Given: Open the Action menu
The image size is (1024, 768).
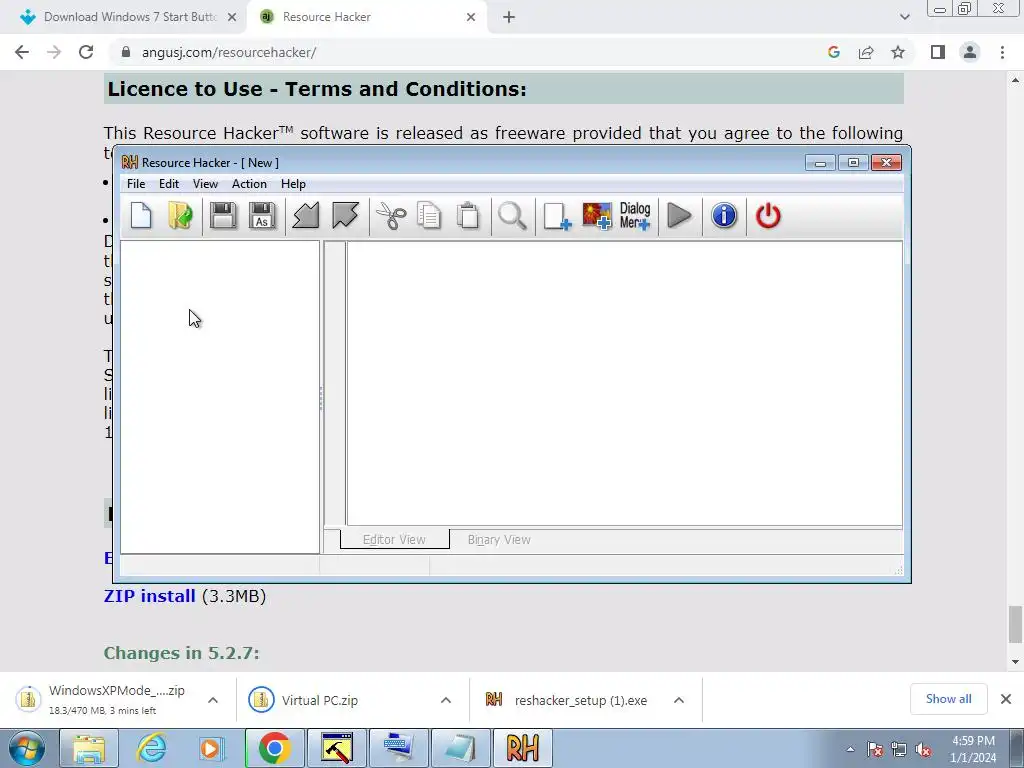Looking at the screenshot, I should click(x=249, y=184).
